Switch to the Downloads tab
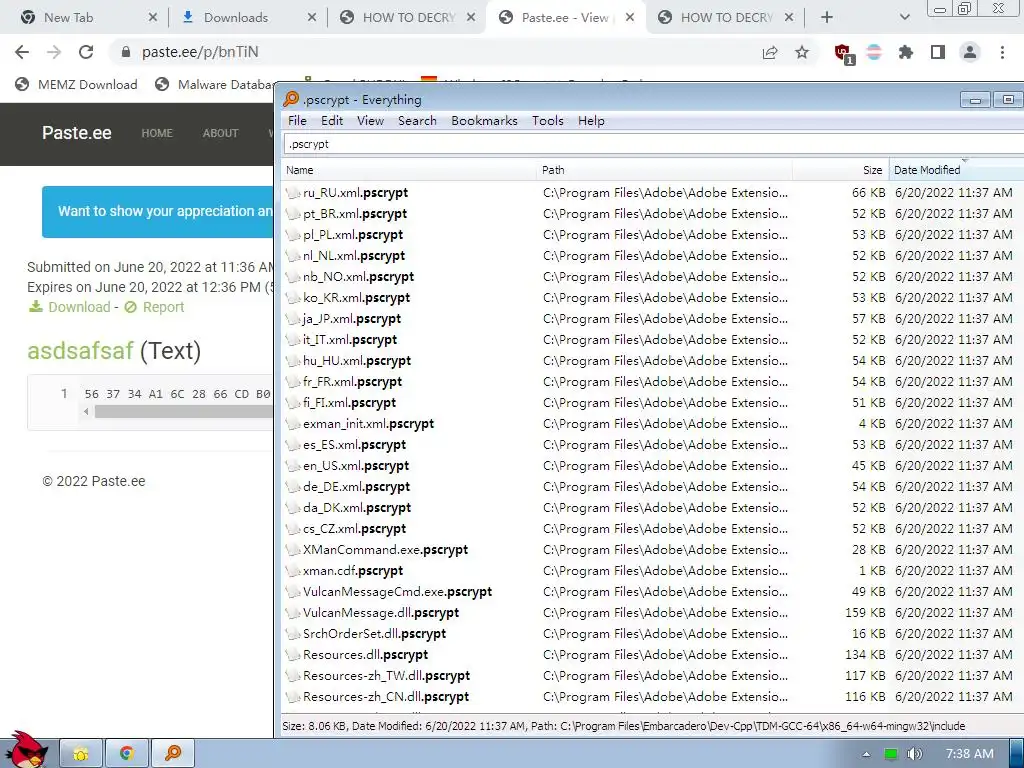 point(236,18)
